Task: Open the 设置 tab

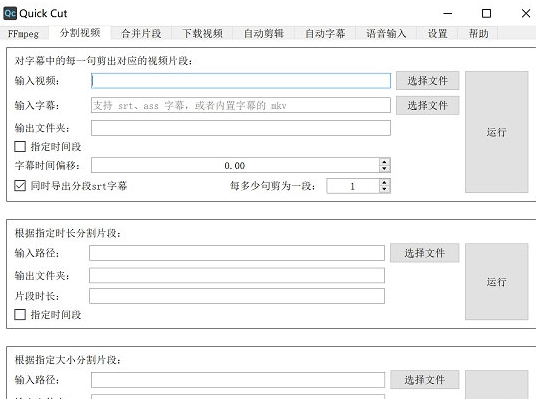Action: [x=437, y=34]
